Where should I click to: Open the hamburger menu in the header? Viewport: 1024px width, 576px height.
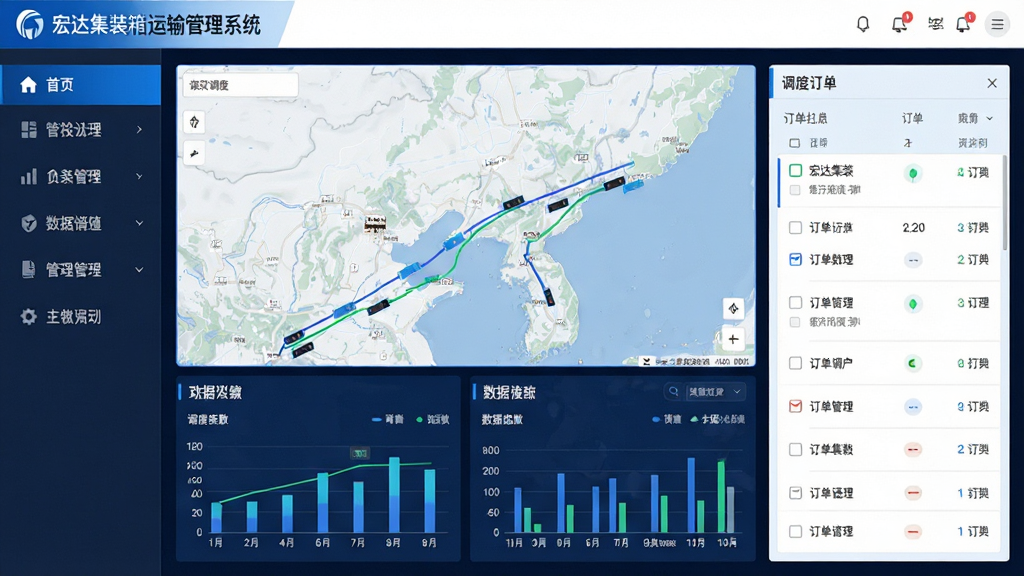(x=997, y=24)
